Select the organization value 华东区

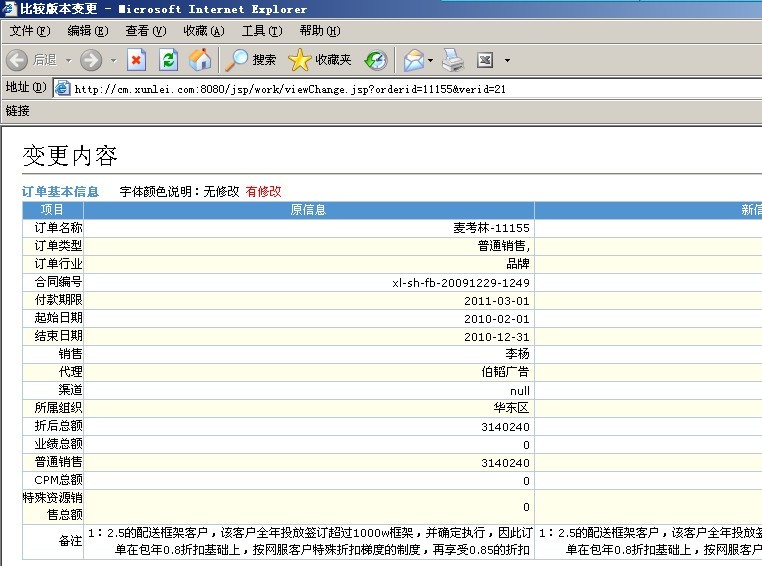pyautogui.click(x=512, y=408)
